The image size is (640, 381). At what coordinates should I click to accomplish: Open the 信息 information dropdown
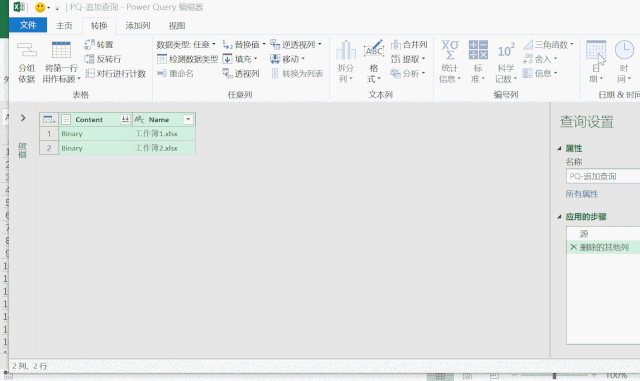pos(540,74)
